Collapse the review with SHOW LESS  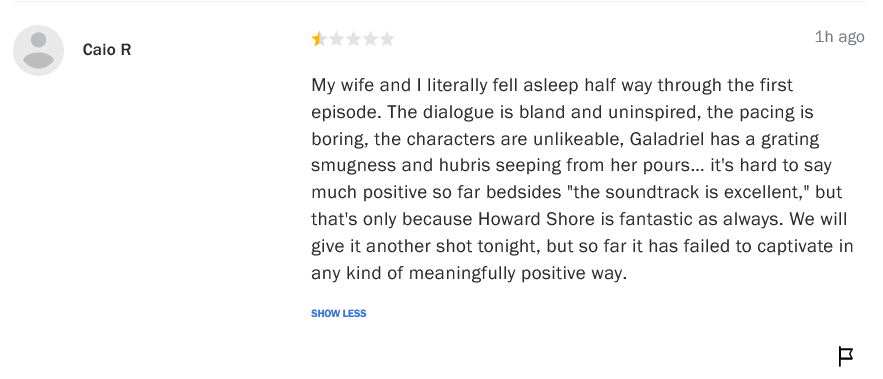338,314
